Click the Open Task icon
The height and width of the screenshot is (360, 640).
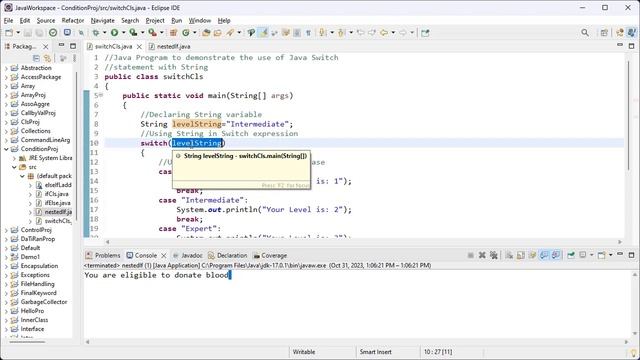coord(218,33)
